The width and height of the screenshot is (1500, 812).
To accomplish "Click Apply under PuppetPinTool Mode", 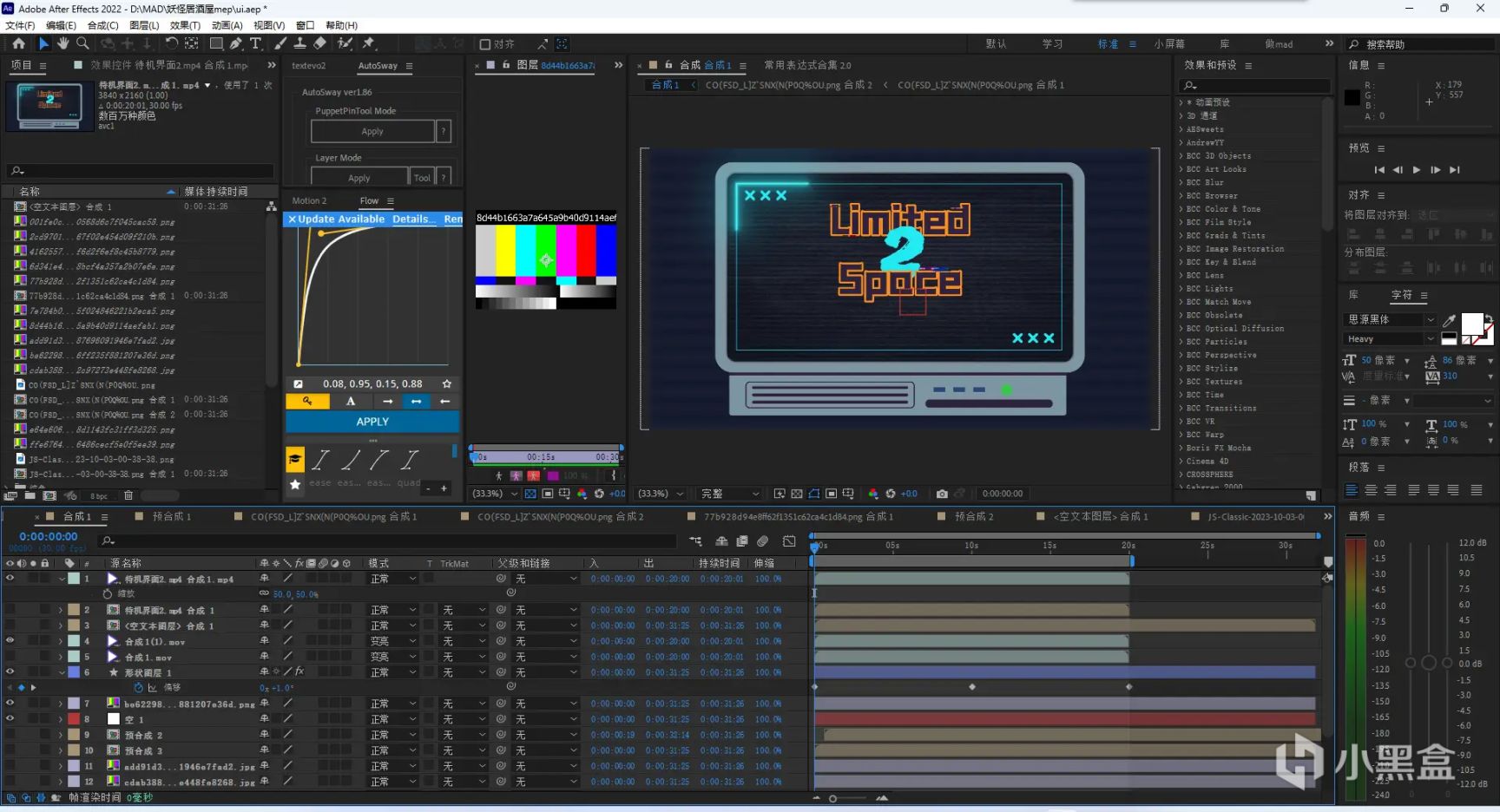I will pos(372,131).
